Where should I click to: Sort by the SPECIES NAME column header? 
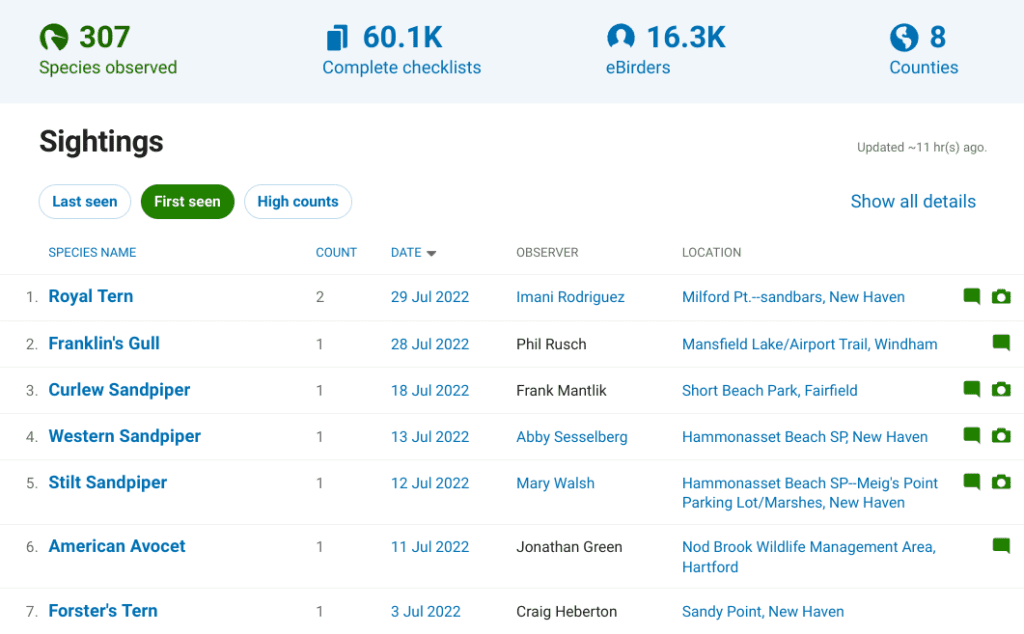92,253
